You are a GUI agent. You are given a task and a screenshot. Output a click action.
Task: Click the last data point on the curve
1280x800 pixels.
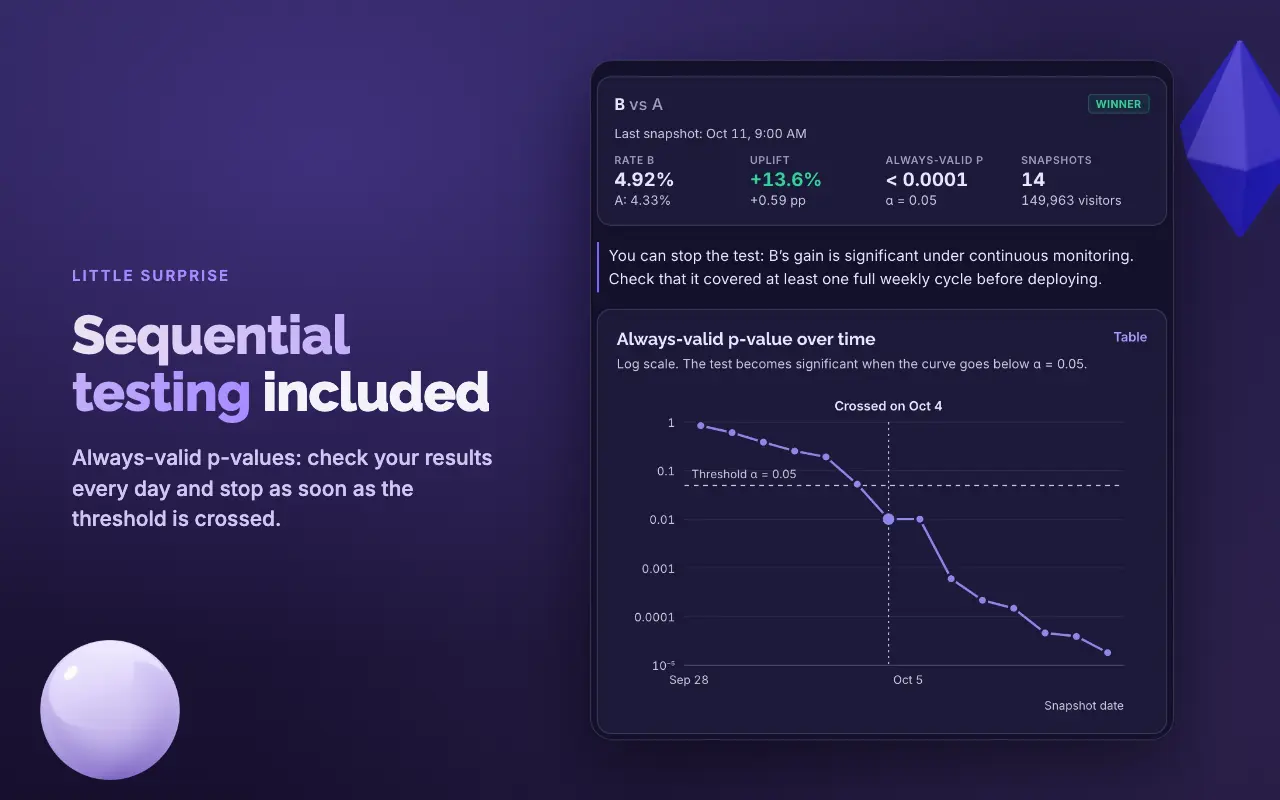point(1107,652)
